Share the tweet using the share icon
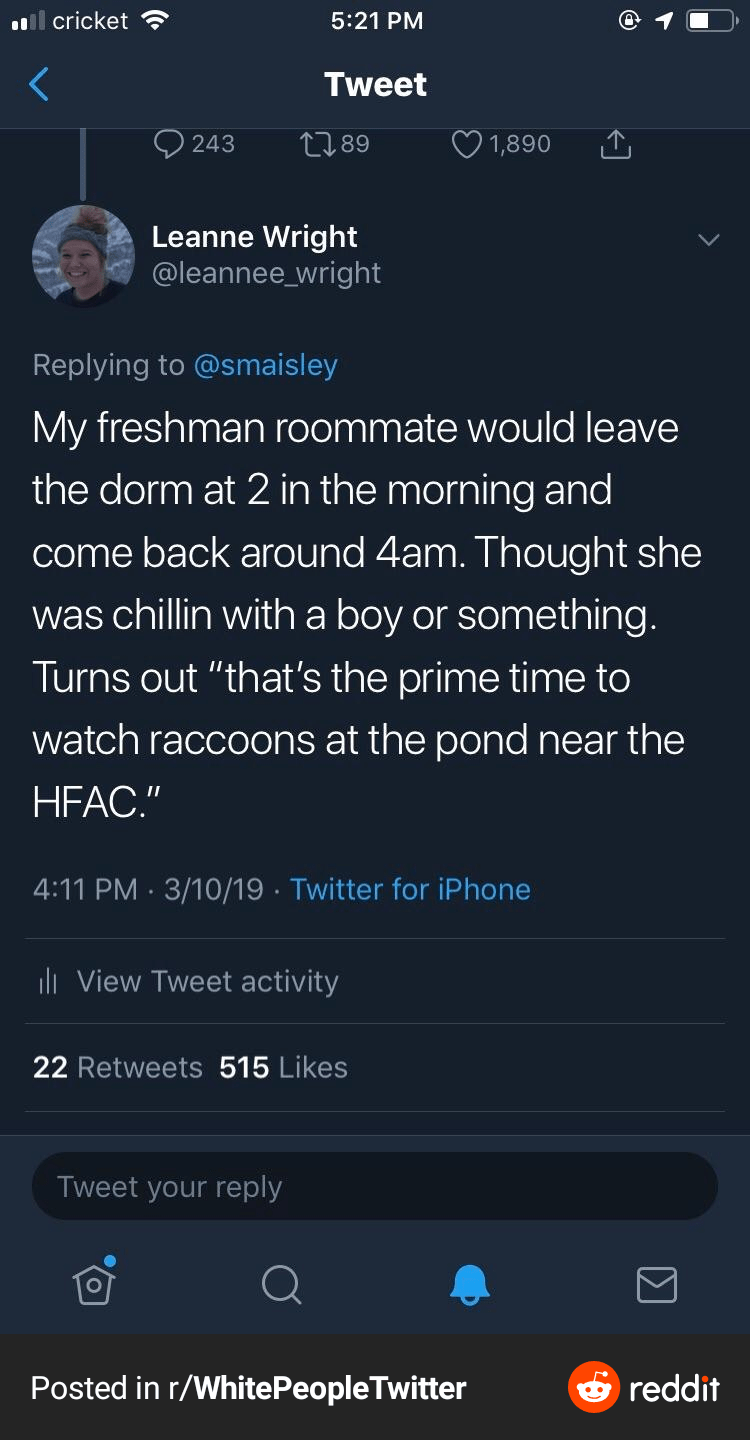This screenshot has height=1440, width=750. coord(616,144)
